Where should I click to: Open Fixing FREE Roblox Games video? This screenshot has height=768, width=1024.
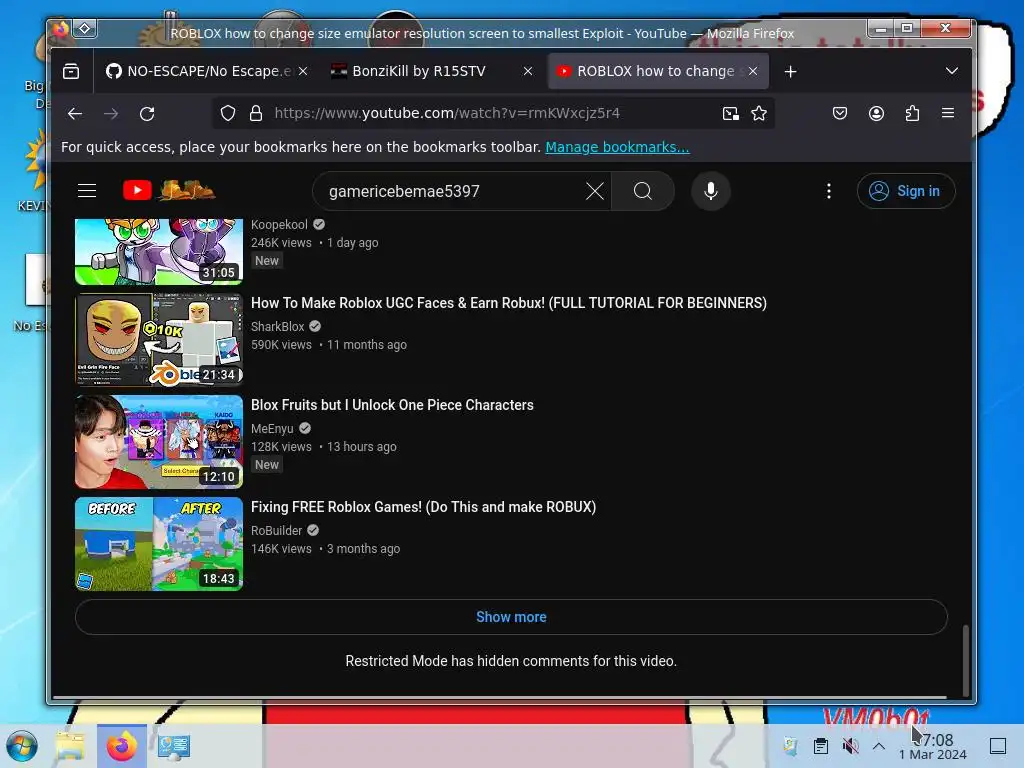(x=423, y=507)
